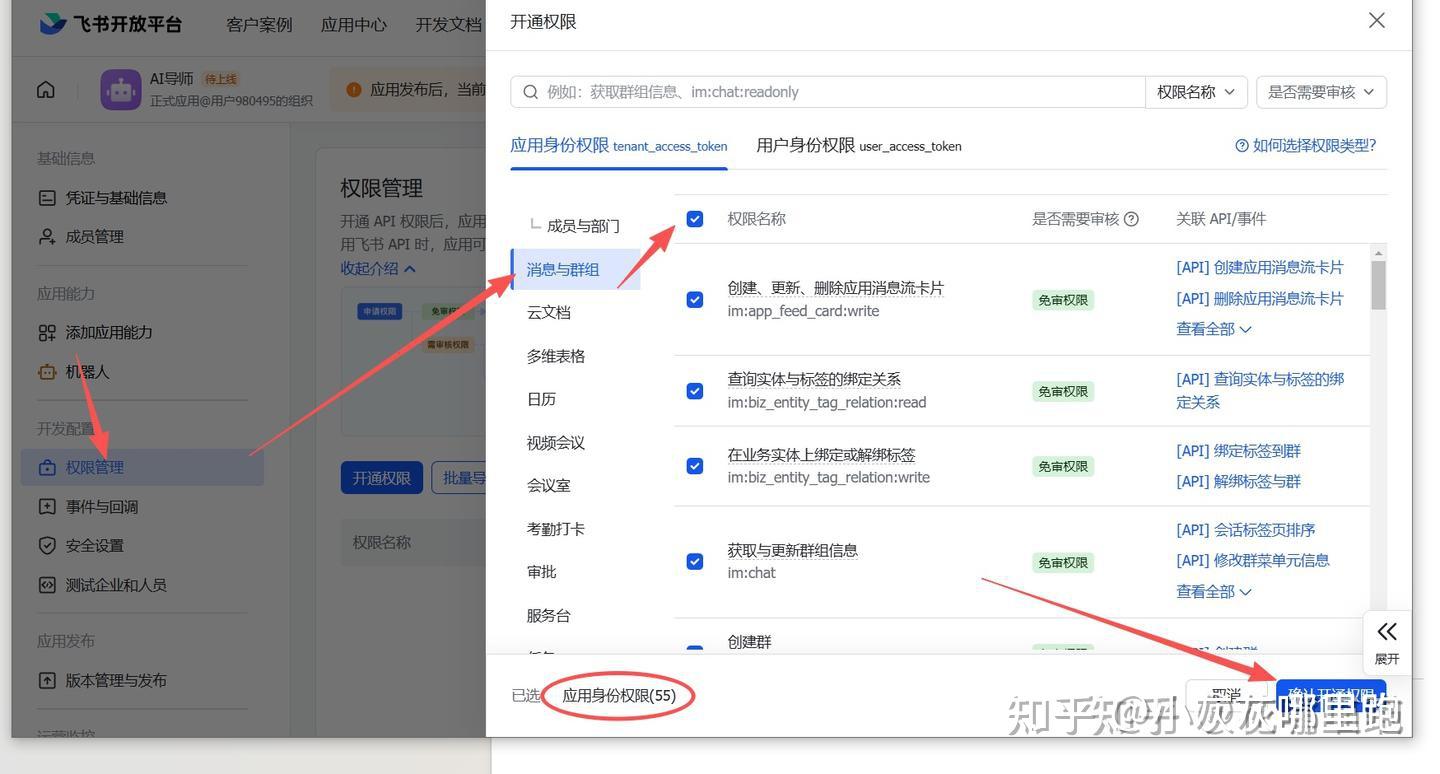1440x774 pixels.
Task: Expand 查看全部 in the im:app_feed_card:write row
Action: click(1214, 329)
